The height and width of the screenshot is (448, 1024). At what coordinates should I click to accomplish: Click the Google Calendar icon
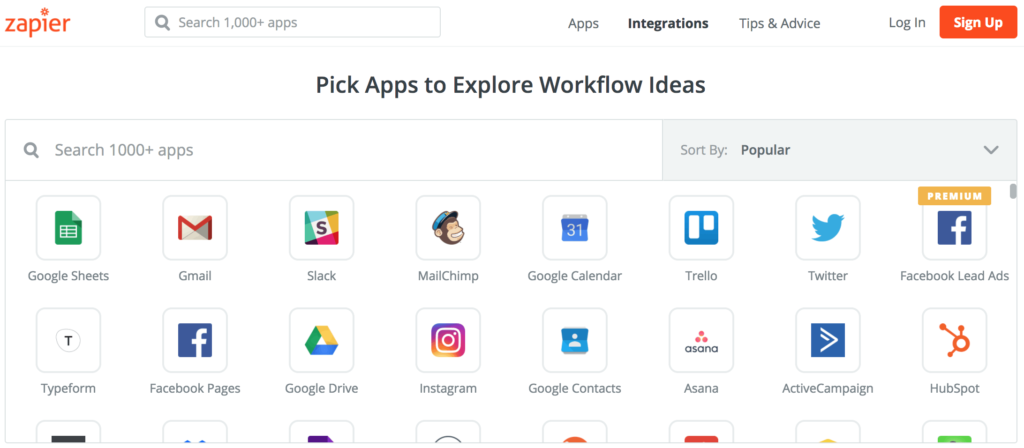(x=575, y=228)
